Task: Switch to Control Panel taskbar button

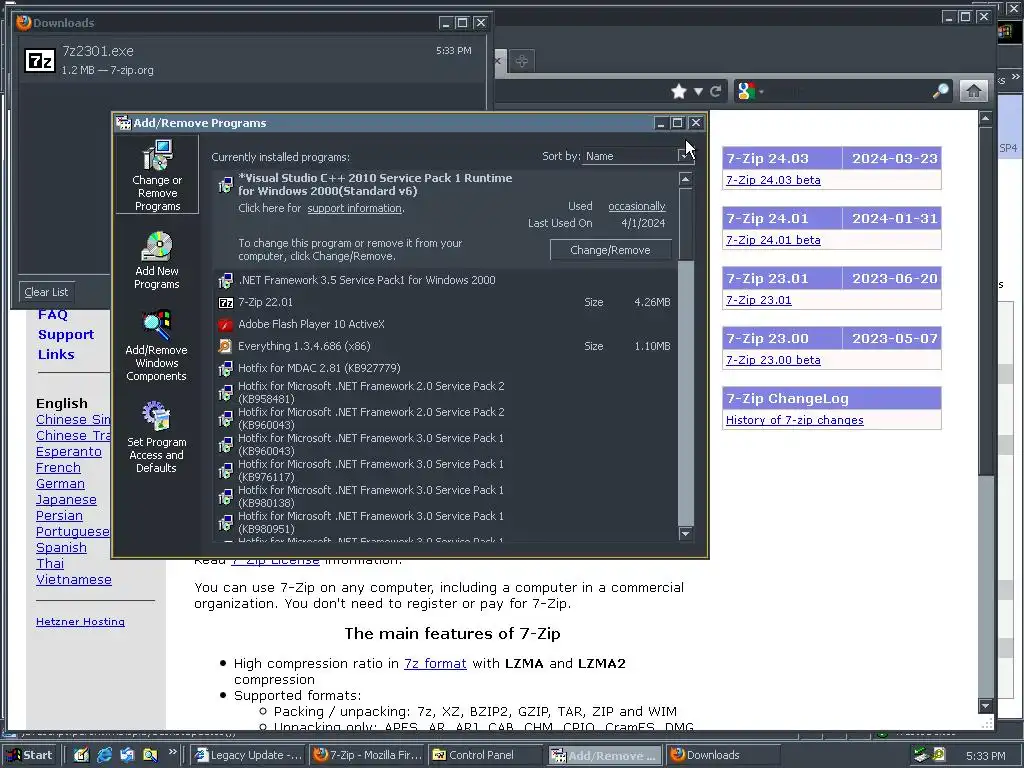Action: 485,755
